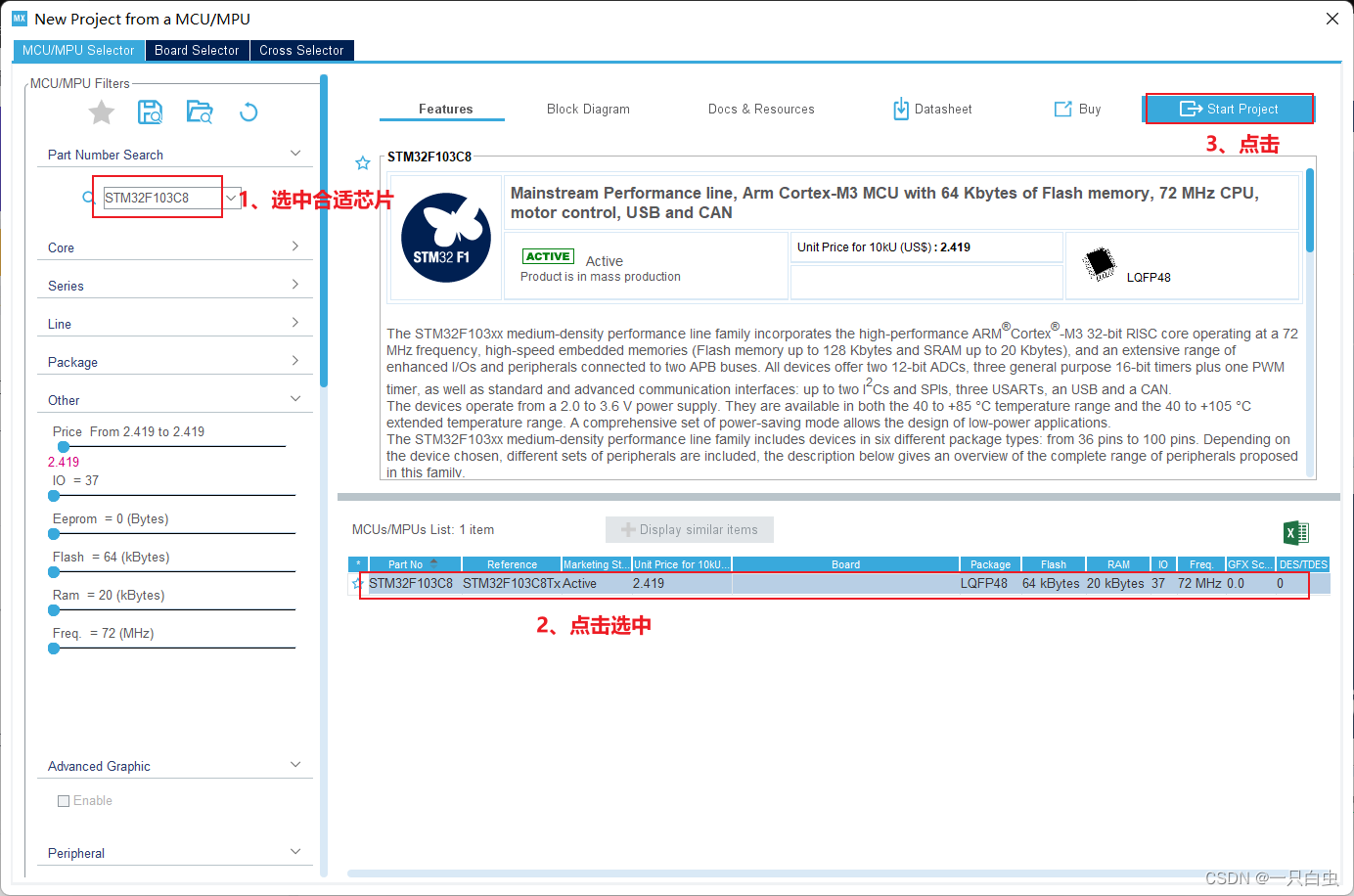Export MCU list to Excel
The image size is (1354, 896).
coord(1295,532)
